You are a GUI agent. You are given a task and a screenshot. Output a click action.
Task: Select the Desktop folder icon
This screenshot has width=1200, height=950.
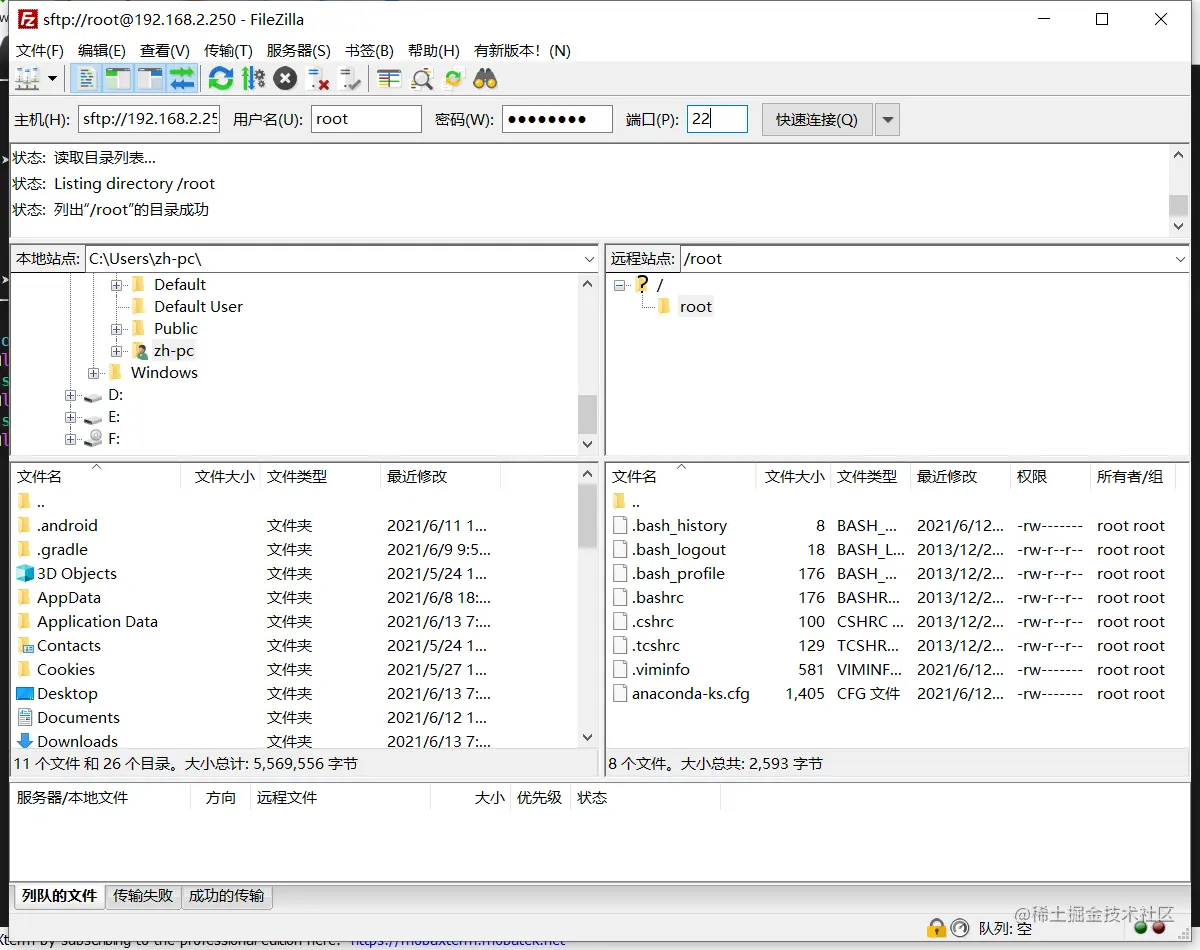[x=25, y=694]
